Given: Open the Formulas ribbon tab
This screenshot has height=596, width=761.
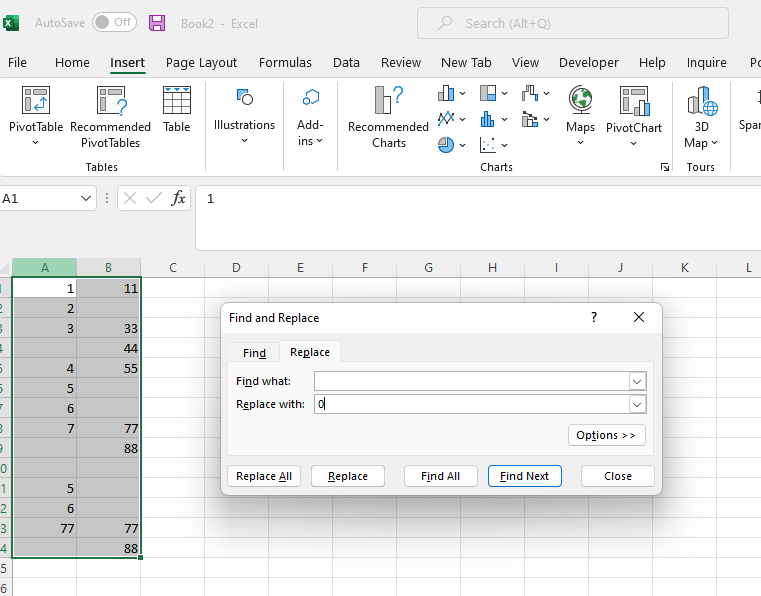Looking at the screenshot, I should click(x=285, y=62).
